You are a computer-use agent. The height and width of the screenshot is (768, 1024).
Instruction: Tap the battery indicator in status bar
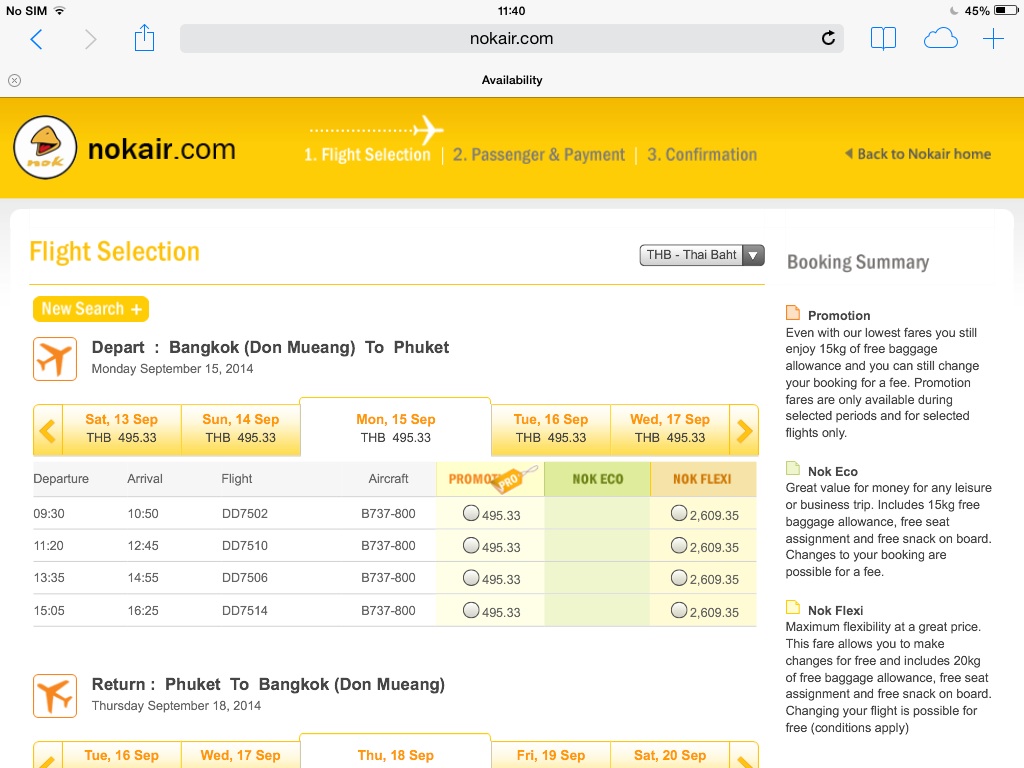click(x=1005, y=10)
